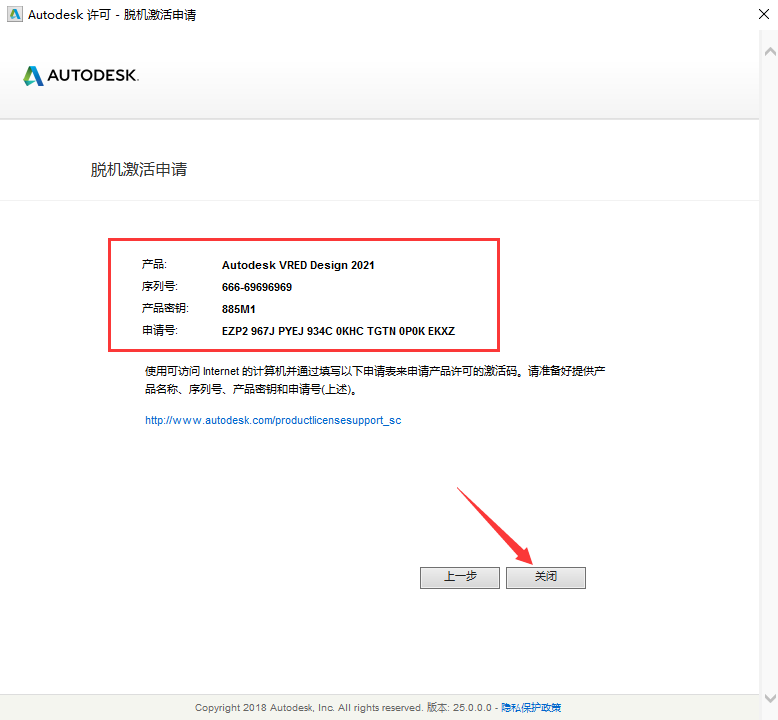Screen dimensions: 778x720
Task: Click the AUTODESK logo in the header
Action: click(x=81, y=75)
